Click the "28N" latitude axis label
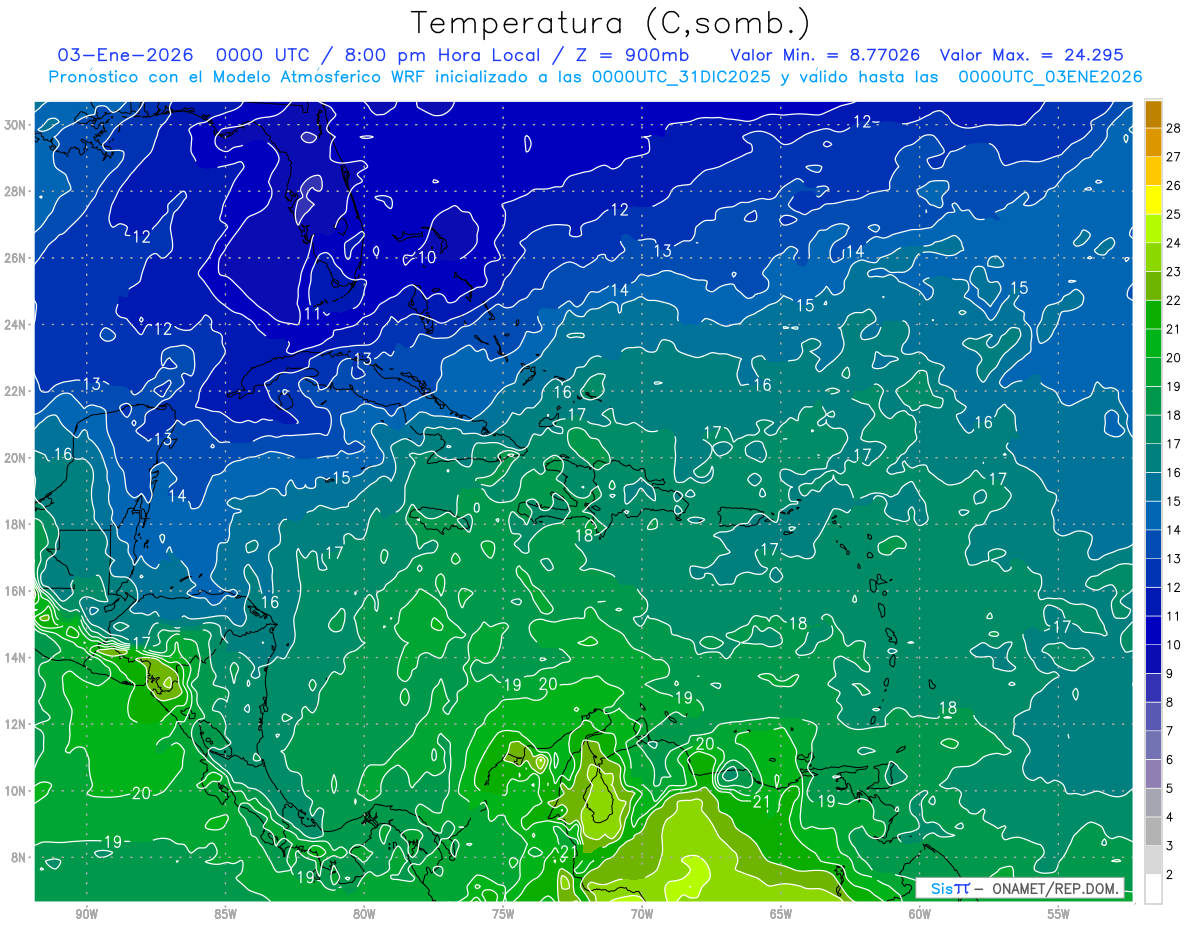The height and width of the screenshot is (927, 1200). coord(16,191)
